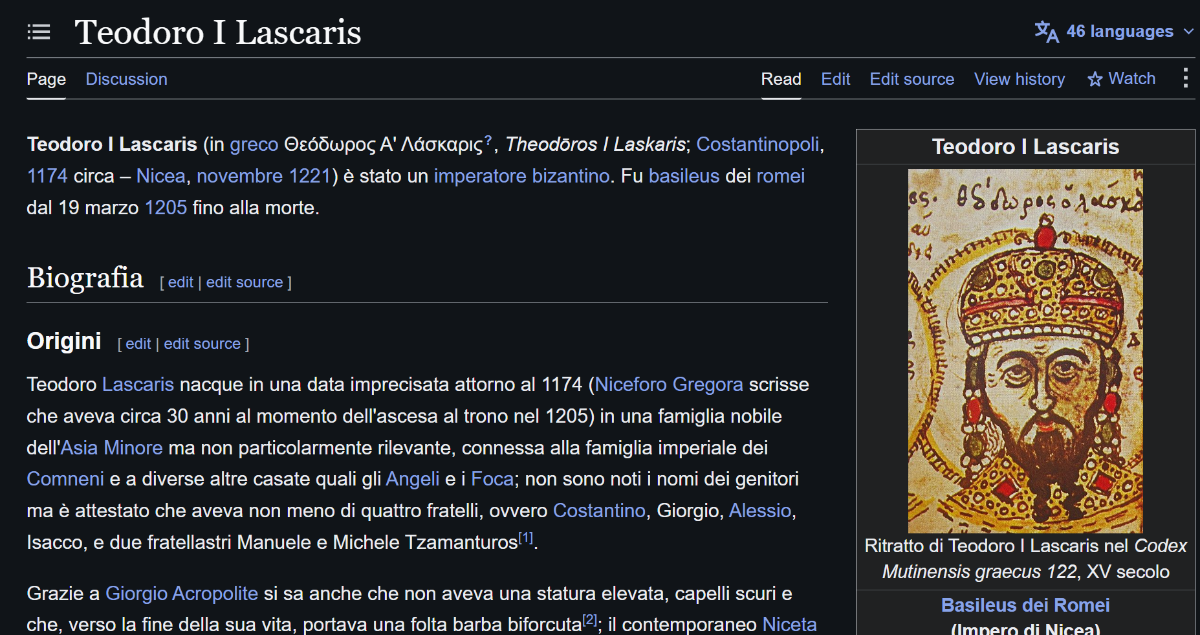This screenshot has width=1200, height=635.
Task: Click the translate languages icon
Action: pos(1046,32)
